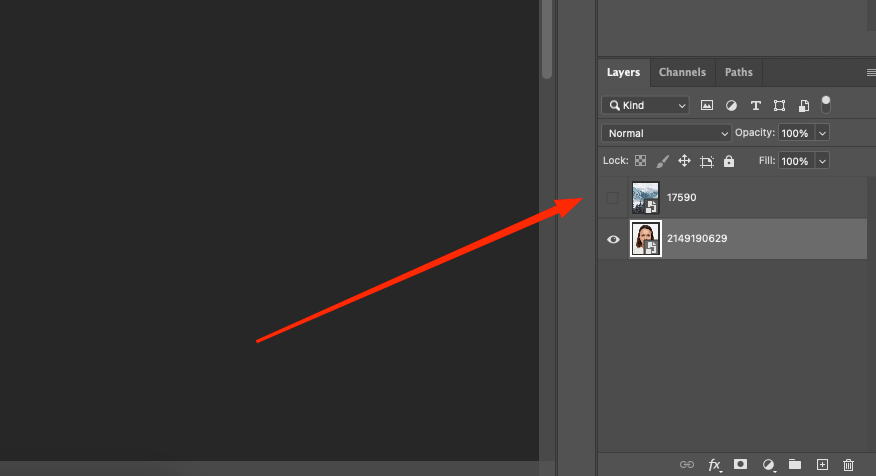The height and width of the screenshot is (476, 876).
Task: Open Kind filter type dropdown
Action: 645,105
